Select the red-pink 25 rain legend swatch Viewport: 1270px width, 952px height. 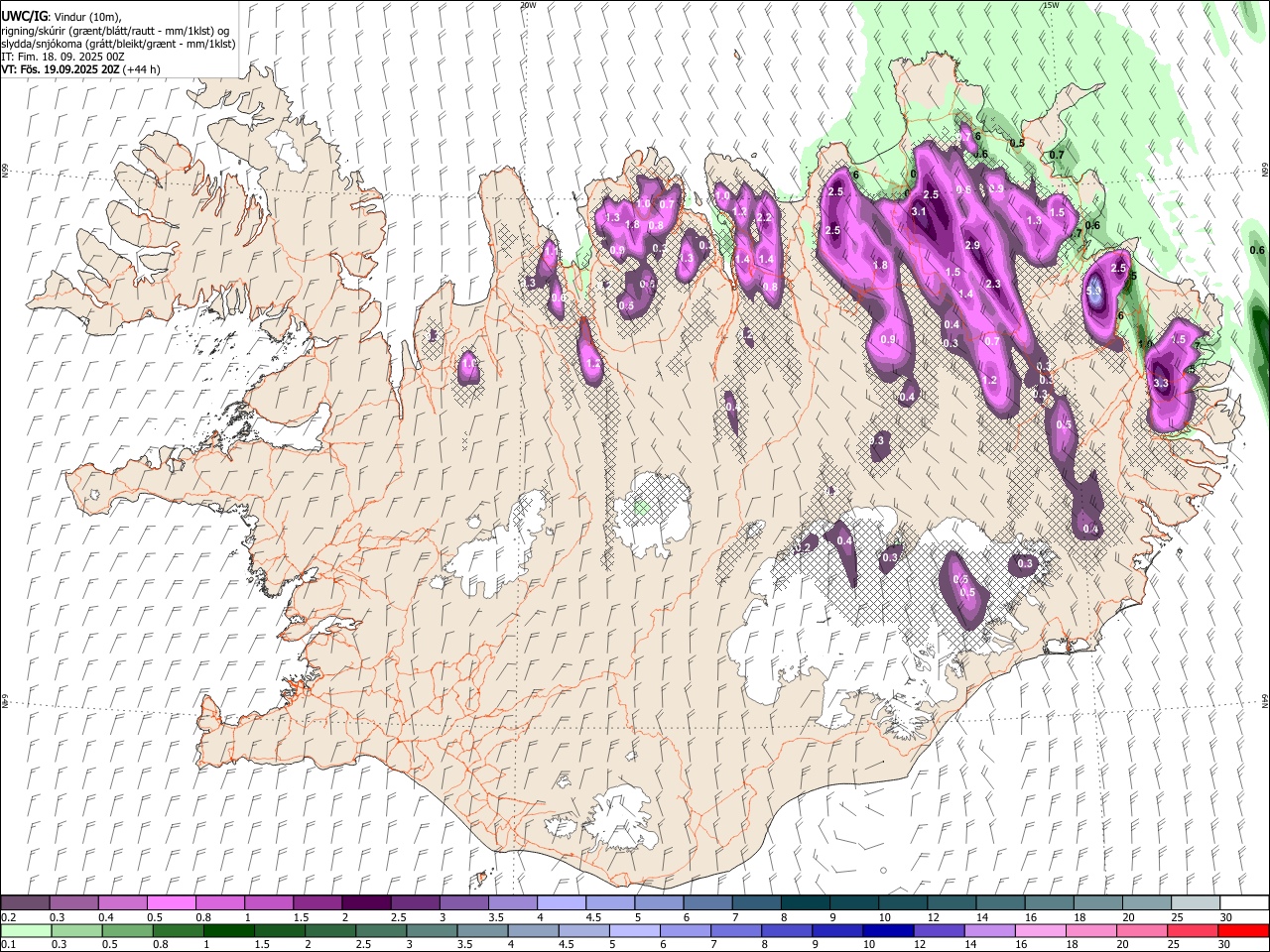(1194, 930)
